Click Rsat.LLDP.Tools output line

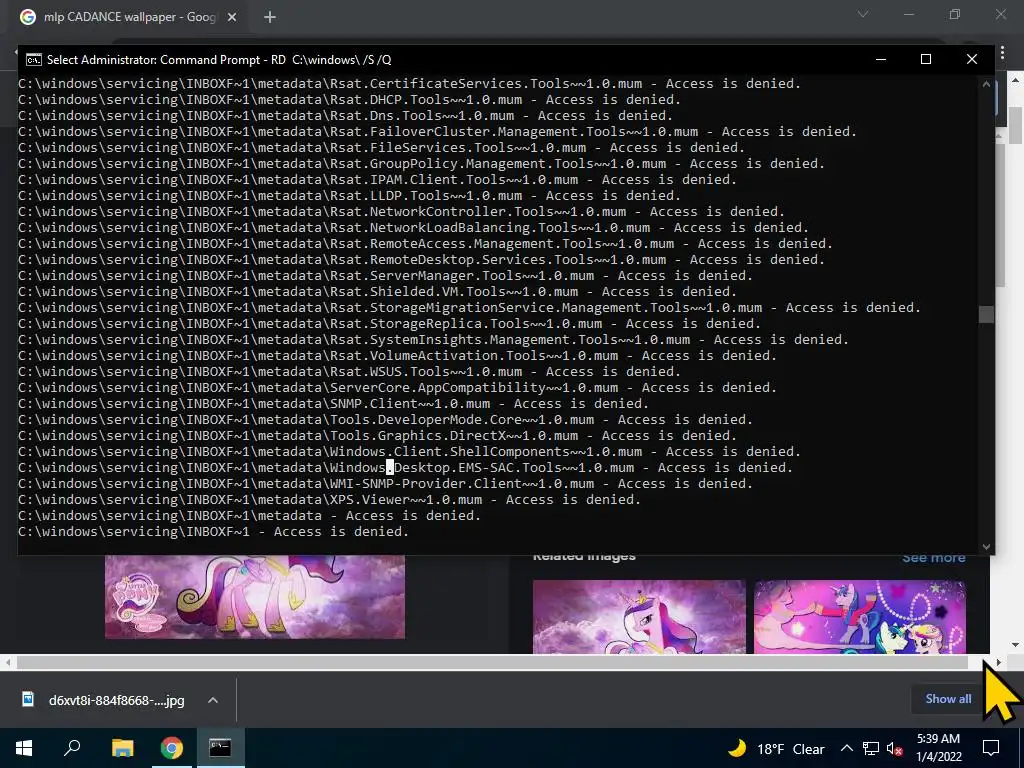click(349, 195)
